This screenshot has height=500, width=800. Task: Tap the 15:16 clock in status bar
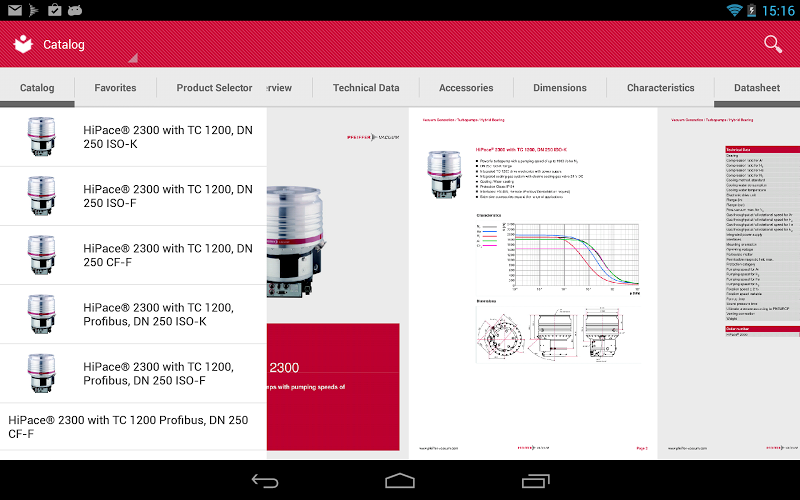point(778,11)
